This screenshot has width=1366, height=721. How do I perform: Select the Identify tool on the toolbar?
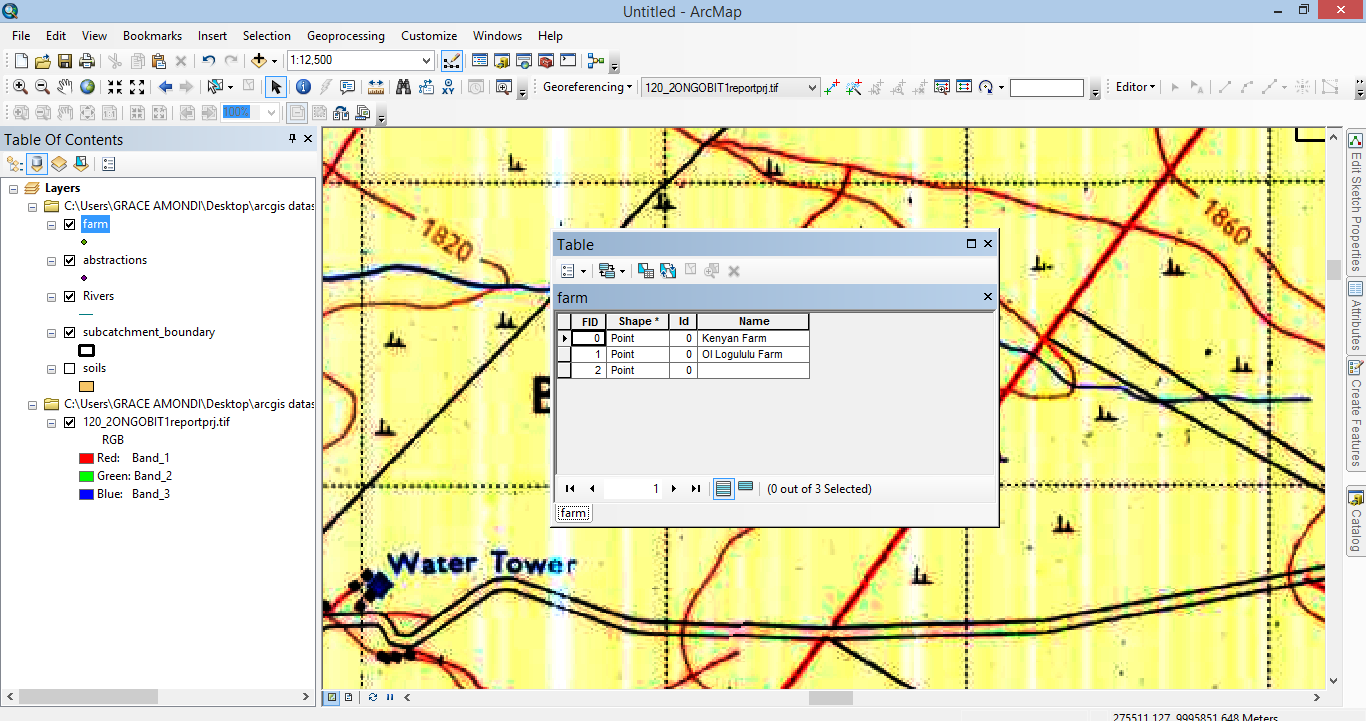[x=302, y=87]
